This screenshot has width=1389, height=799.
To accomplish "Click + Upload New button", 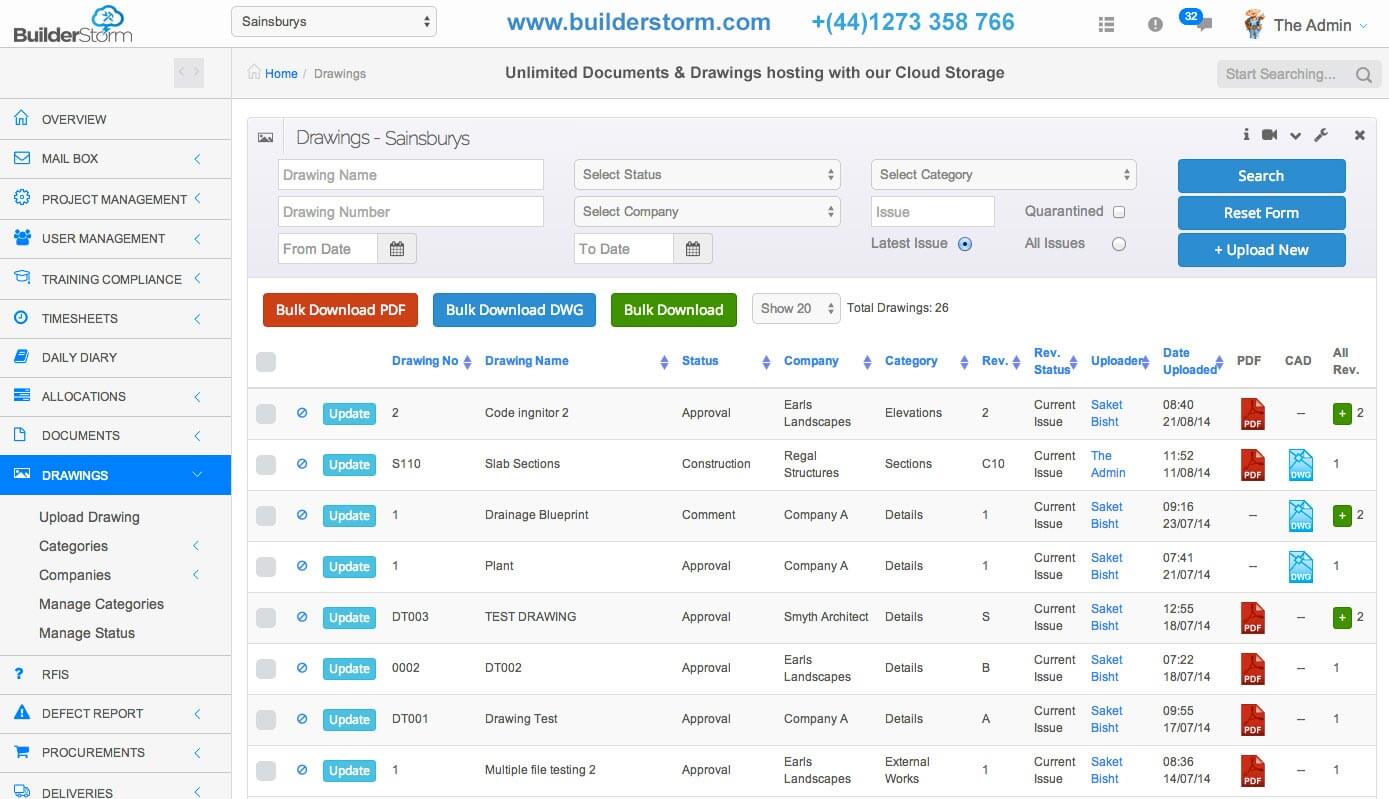I will pyautogui.click(x=1261, y=250).
